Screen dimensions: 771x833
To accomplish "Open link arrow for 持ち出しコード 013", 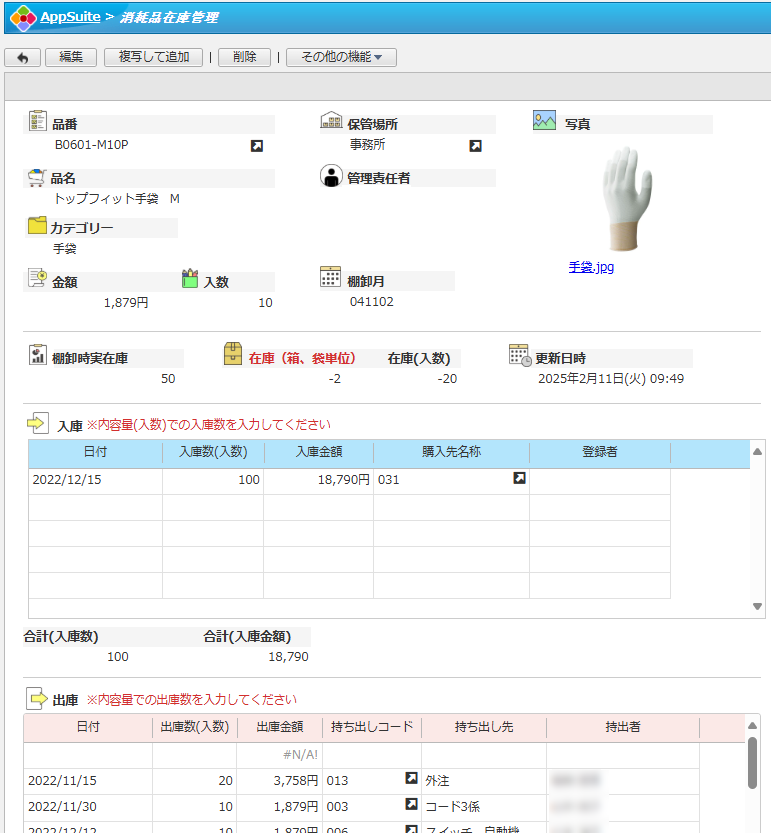I will (411, 778).
